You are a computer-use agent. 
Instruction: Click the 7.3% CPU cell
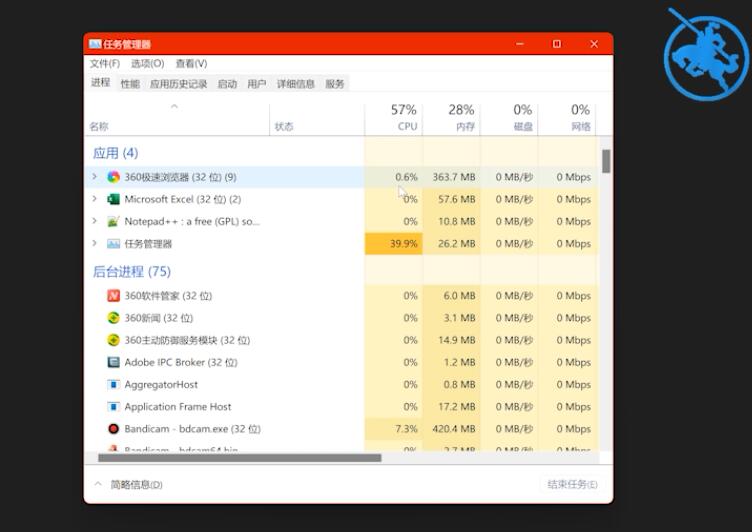(x=394, y=428)
